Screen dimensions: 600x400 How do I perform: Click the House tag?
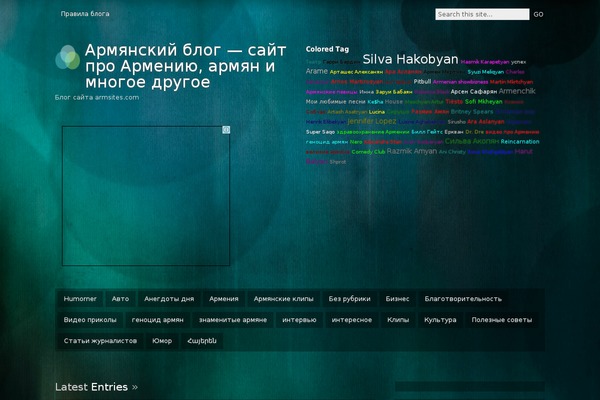pyautogui.click(x=394, y=102)
